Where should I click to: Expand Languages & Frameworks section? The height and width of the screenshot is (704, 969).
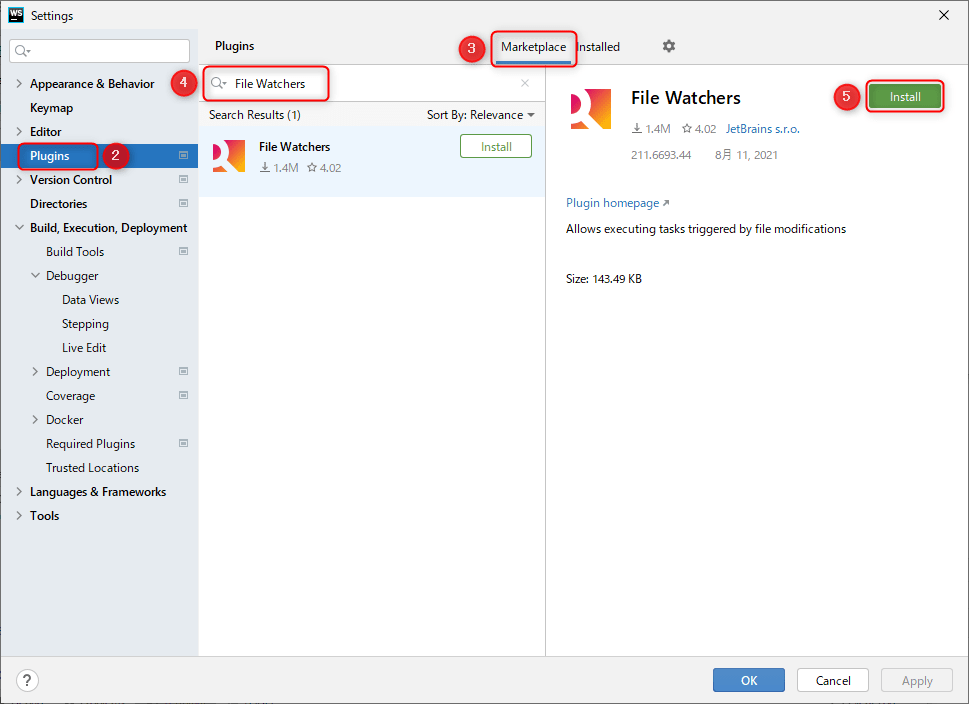click(19, 492)
